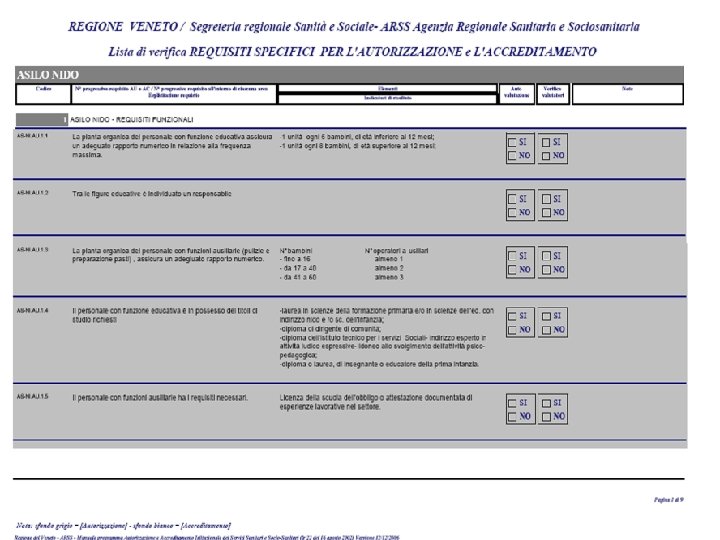Mark NO Auto valutazione for titoli di studio row
This screenshot has height=540, width=720.
click(x=512, y=330)
